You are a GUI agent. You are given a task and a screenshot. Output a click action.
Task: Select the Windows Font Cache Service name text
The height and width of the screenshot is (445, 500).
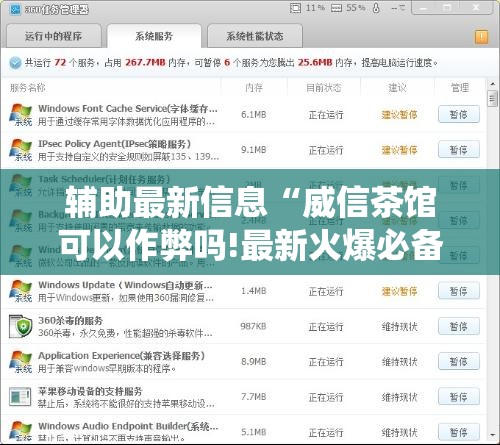(x=128, y=109)
